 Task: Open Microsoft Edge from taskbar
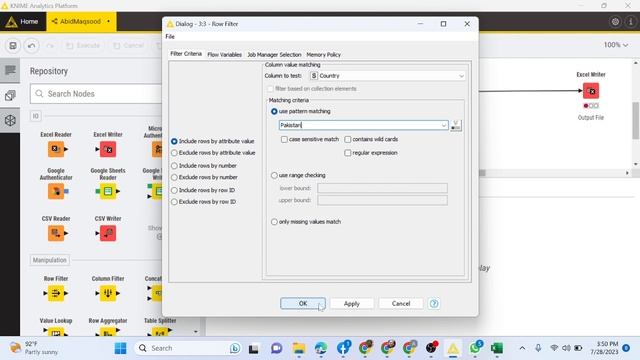coord(321,348)
